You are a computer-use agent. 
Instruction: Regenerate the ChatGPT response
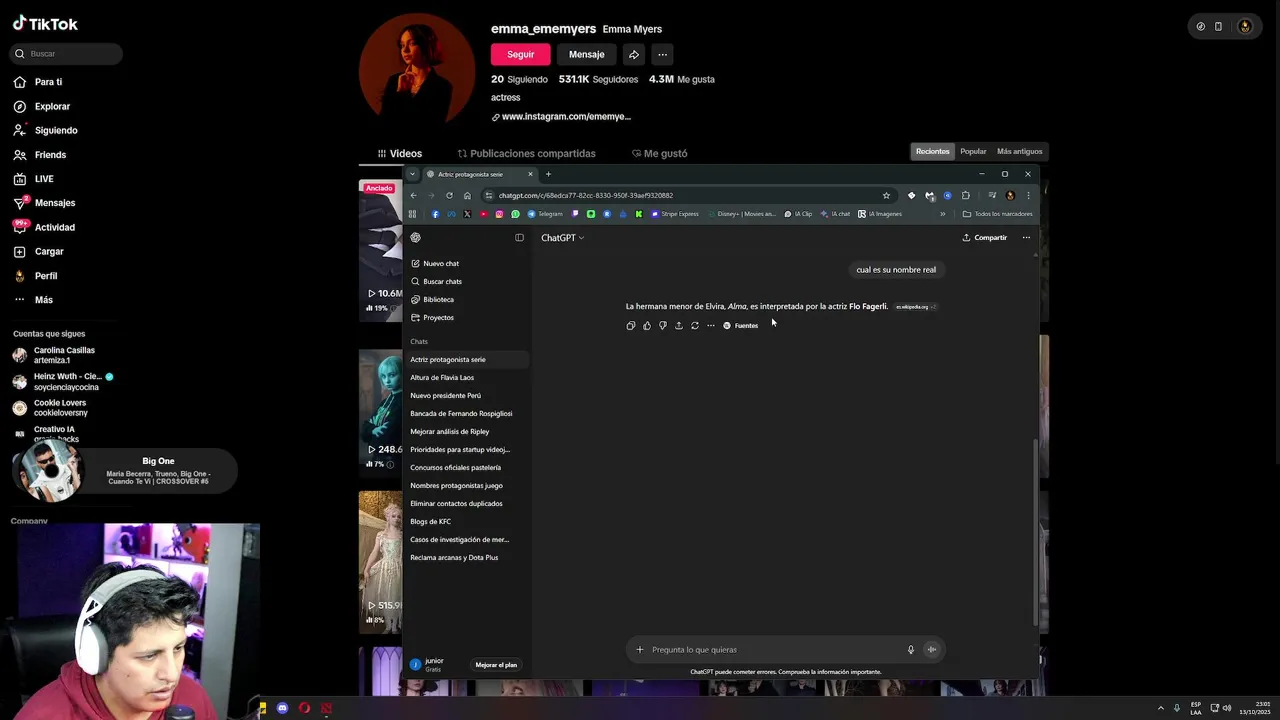[694, 326]
